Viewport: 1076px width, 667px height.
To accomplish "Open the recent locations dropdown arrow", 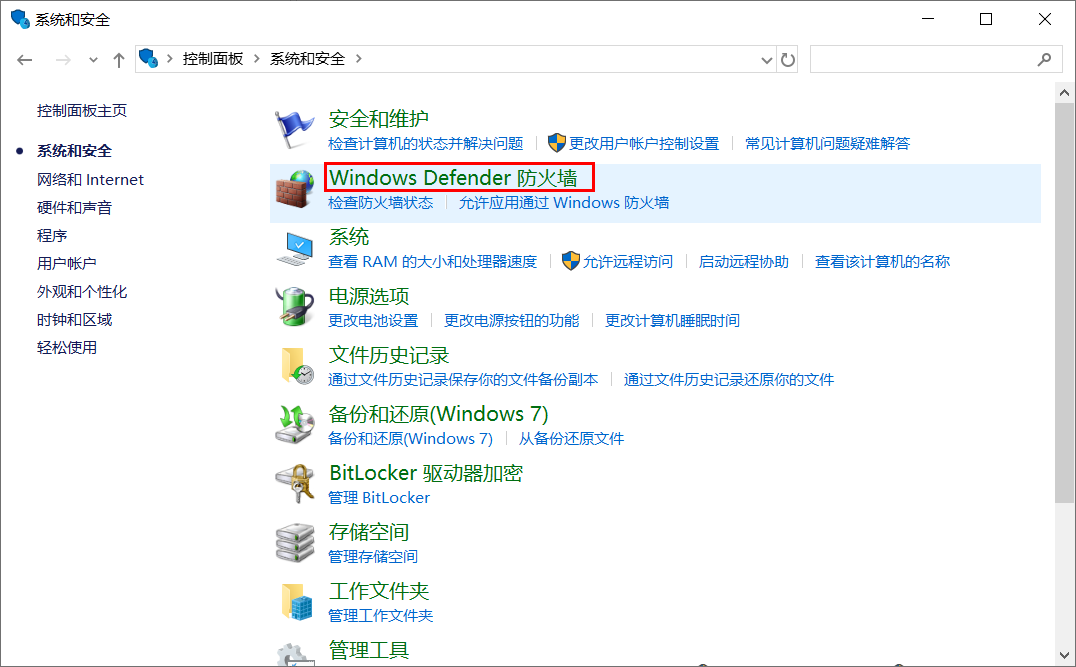I will click(93, 60).
